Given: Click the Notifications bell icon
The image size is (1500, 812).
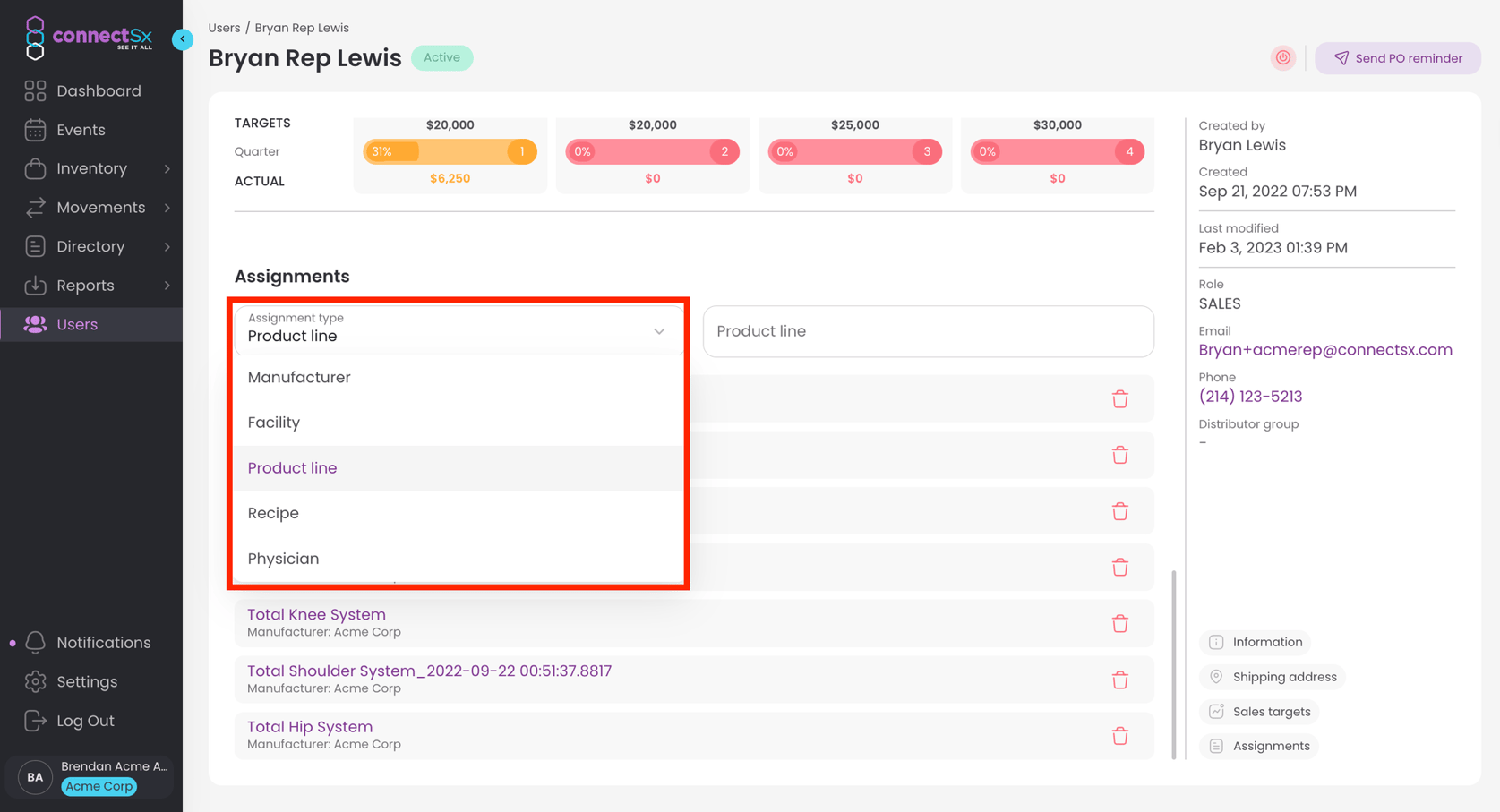Looking at the screenshot, I should [x=36, y=642].
